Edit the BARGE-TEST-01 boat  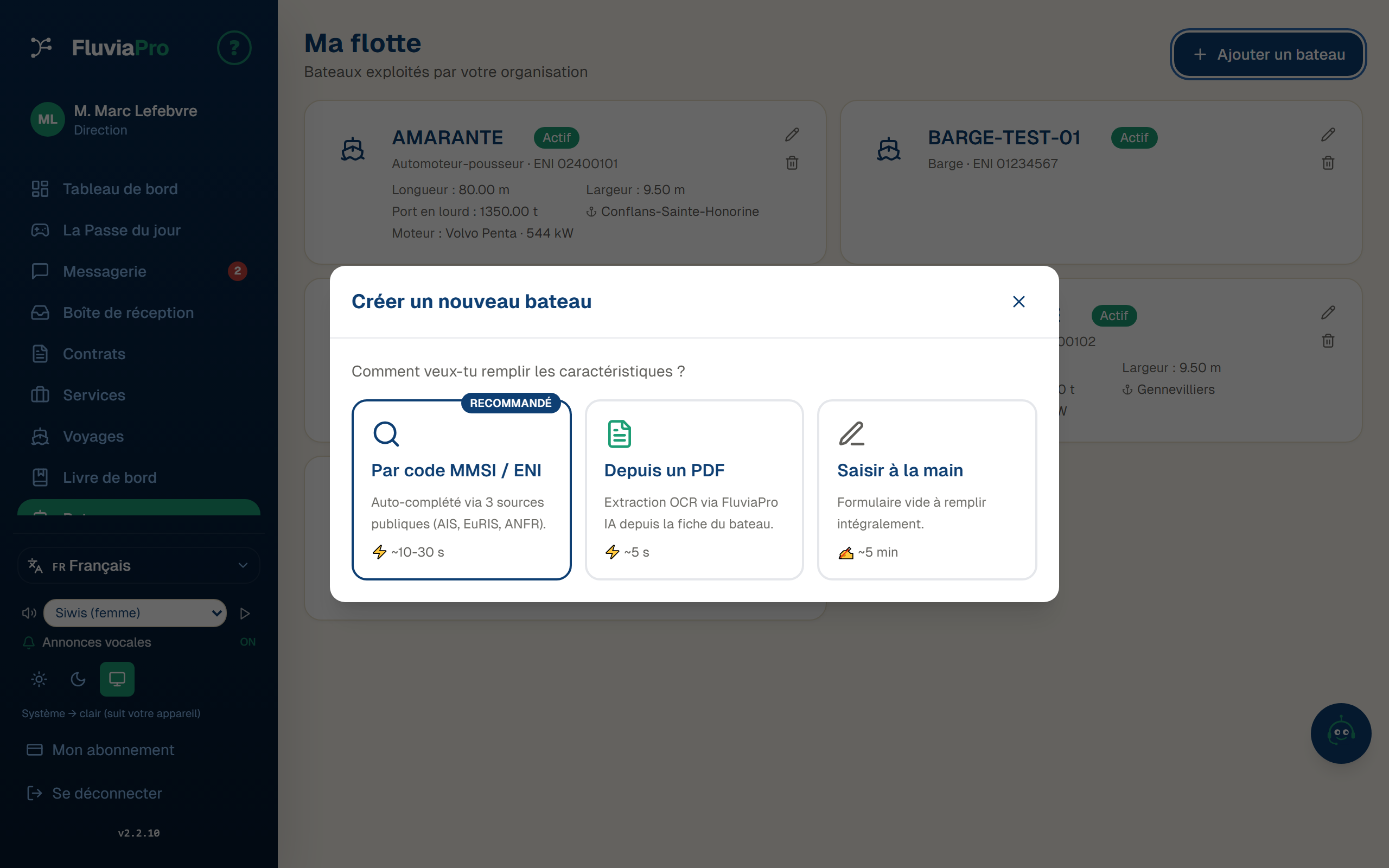point(1328,135)
